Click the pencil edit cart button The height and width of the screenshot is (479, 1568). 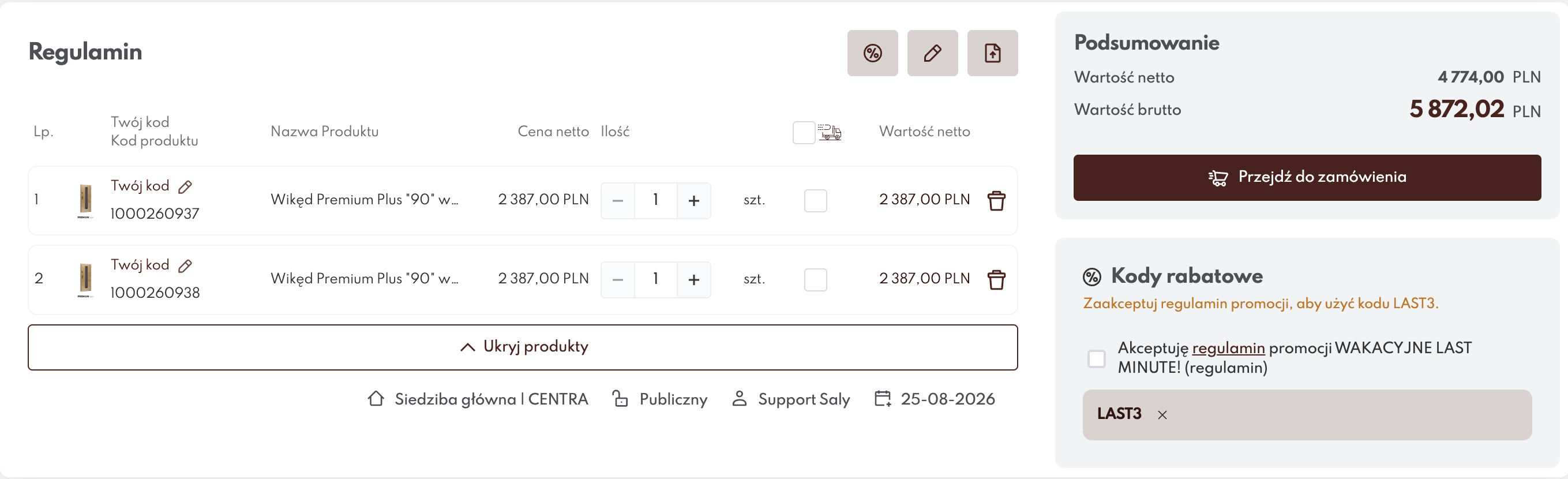(x=932, y=53)
